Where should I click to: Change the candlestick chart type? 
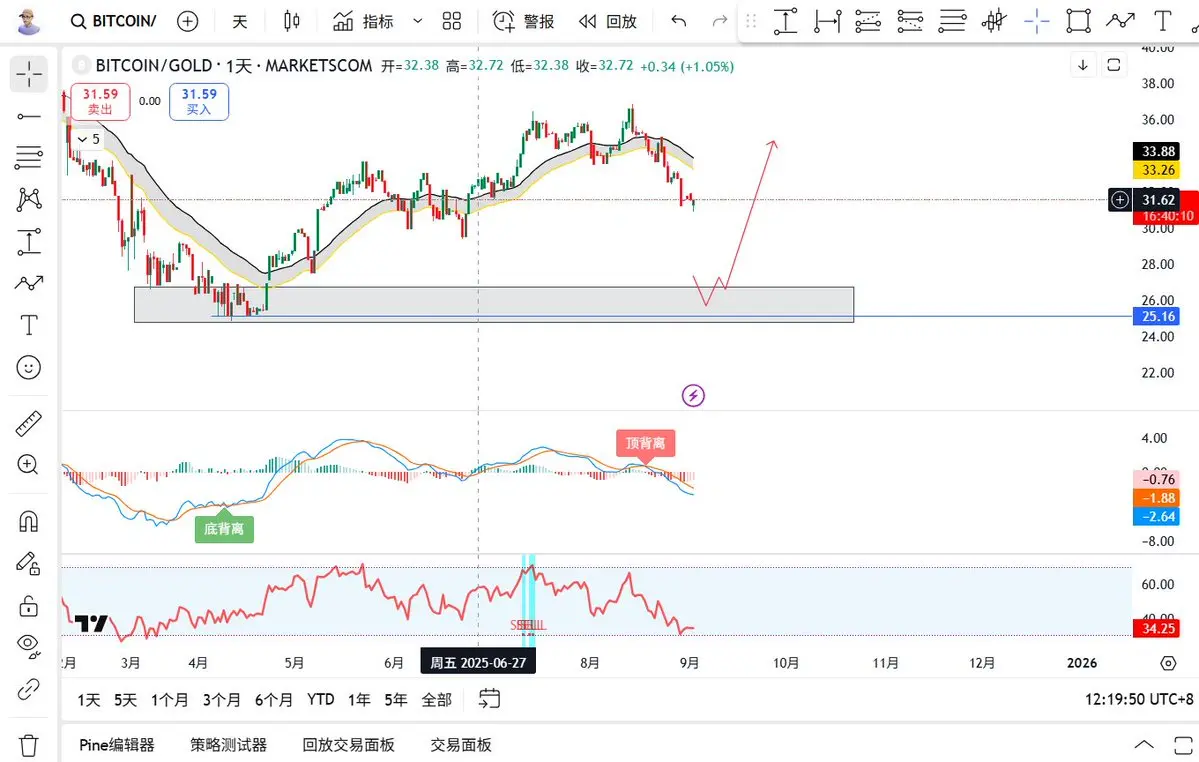(x=291, y=21)
